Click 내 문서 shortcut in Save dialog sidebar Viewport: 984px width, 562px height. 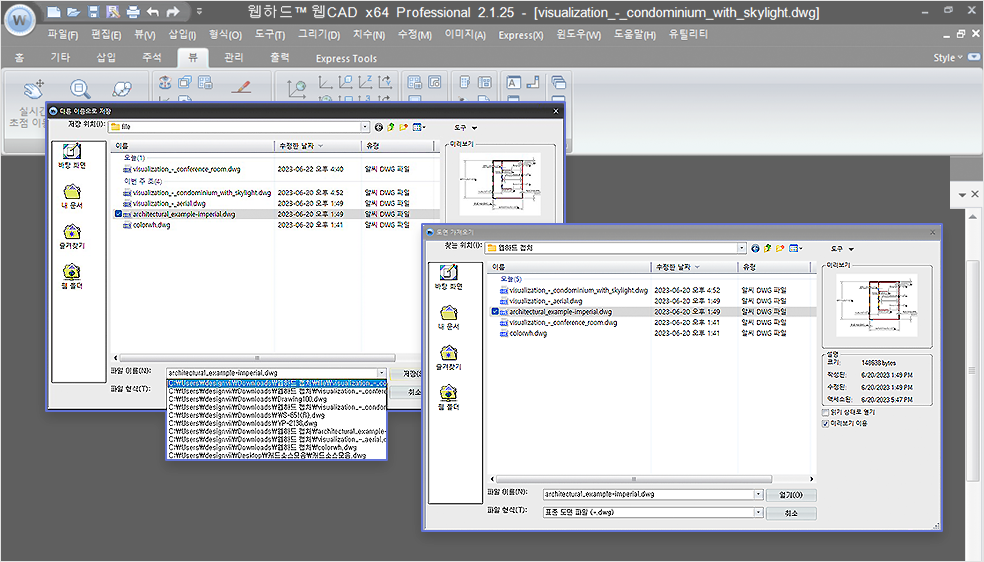tap(72, 196)
